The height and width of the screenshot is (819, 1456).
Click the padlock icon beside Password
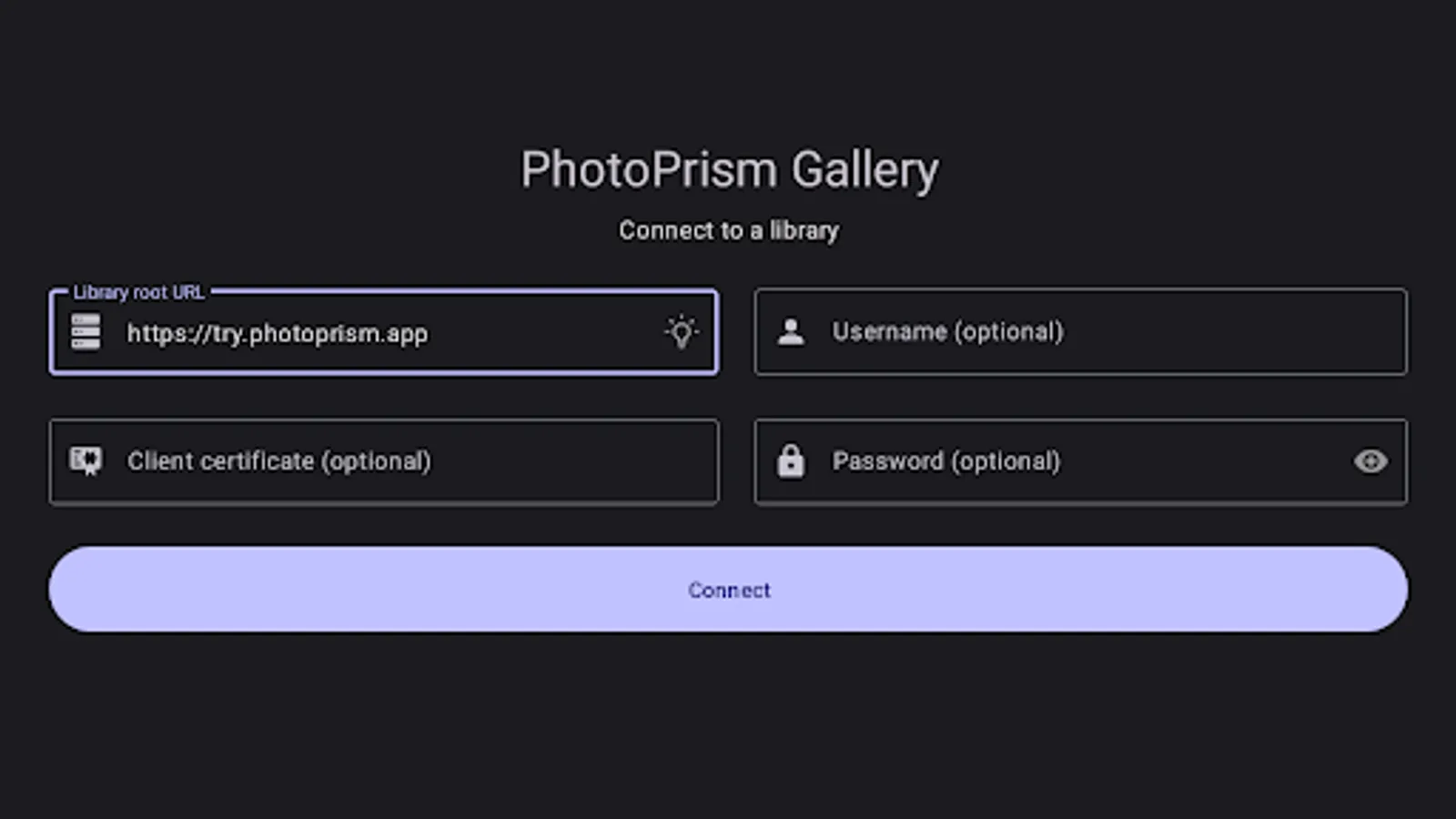(791, 461)
